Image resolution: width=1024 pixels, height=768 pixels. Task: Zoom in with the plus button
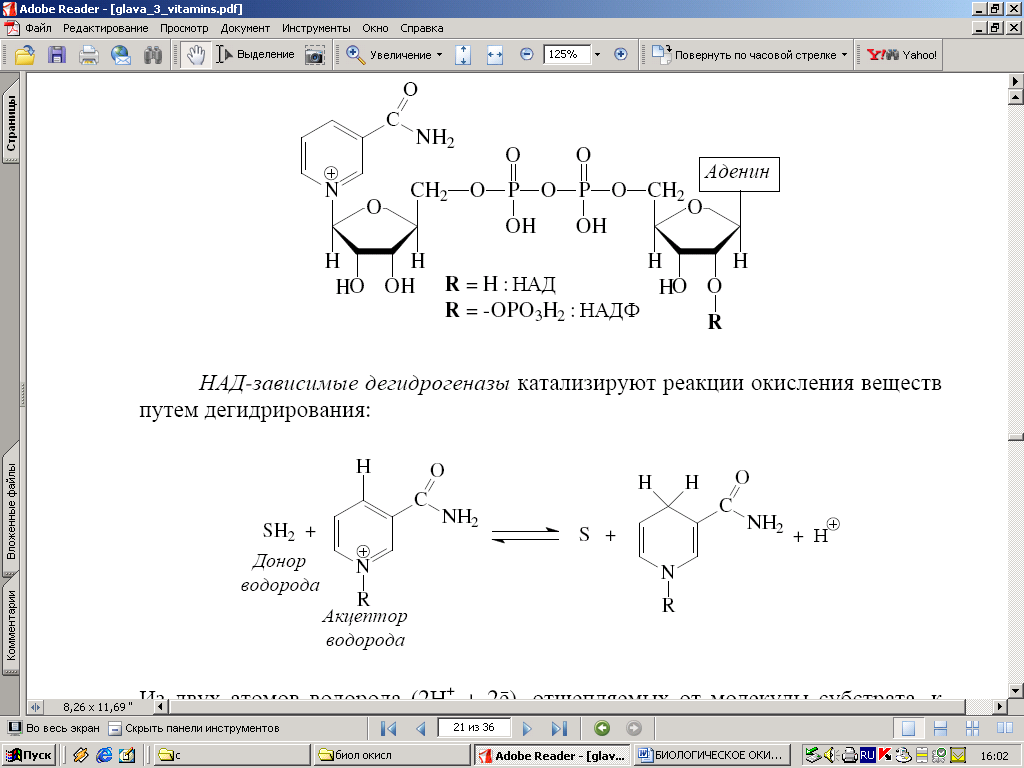(x=621, y=55)
